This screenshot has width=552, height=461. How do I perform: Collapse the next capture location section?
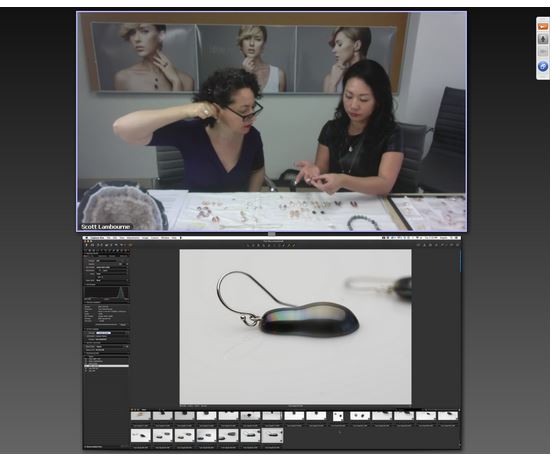85,342
